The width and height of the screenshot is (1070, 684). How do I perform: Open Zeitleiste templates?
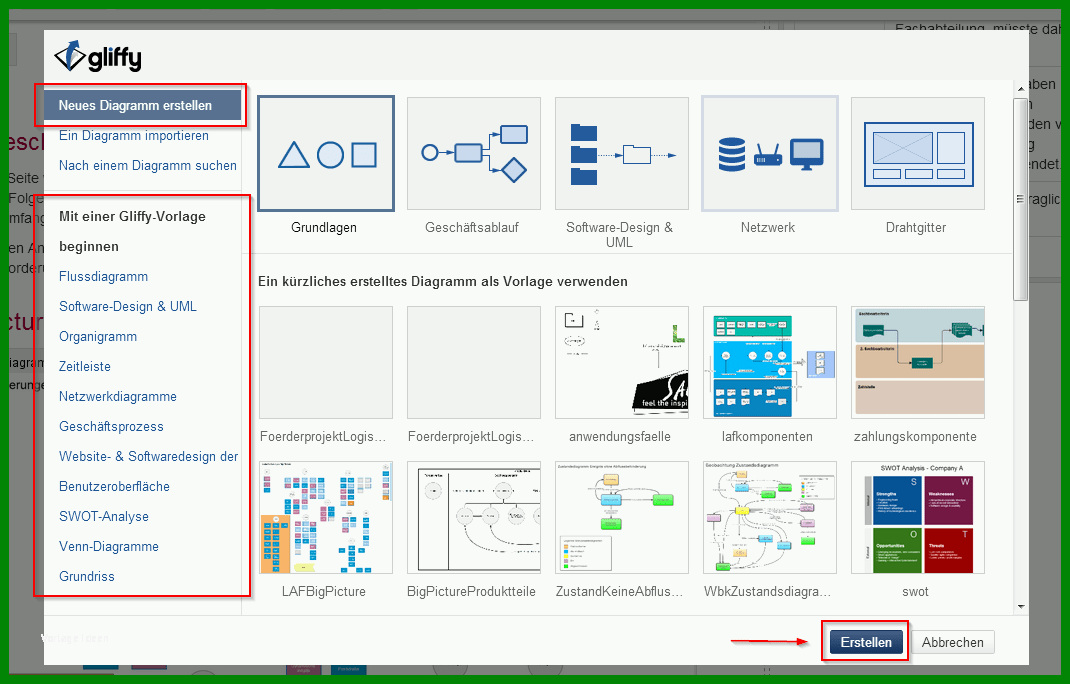pyautogui.click(x=85, y=367)
